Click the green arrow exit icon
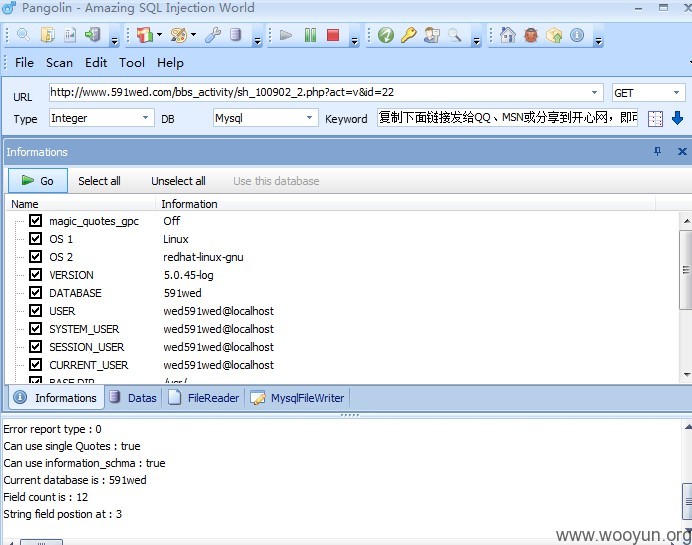This screenshot has height=545, width=692. click(93, 35)
